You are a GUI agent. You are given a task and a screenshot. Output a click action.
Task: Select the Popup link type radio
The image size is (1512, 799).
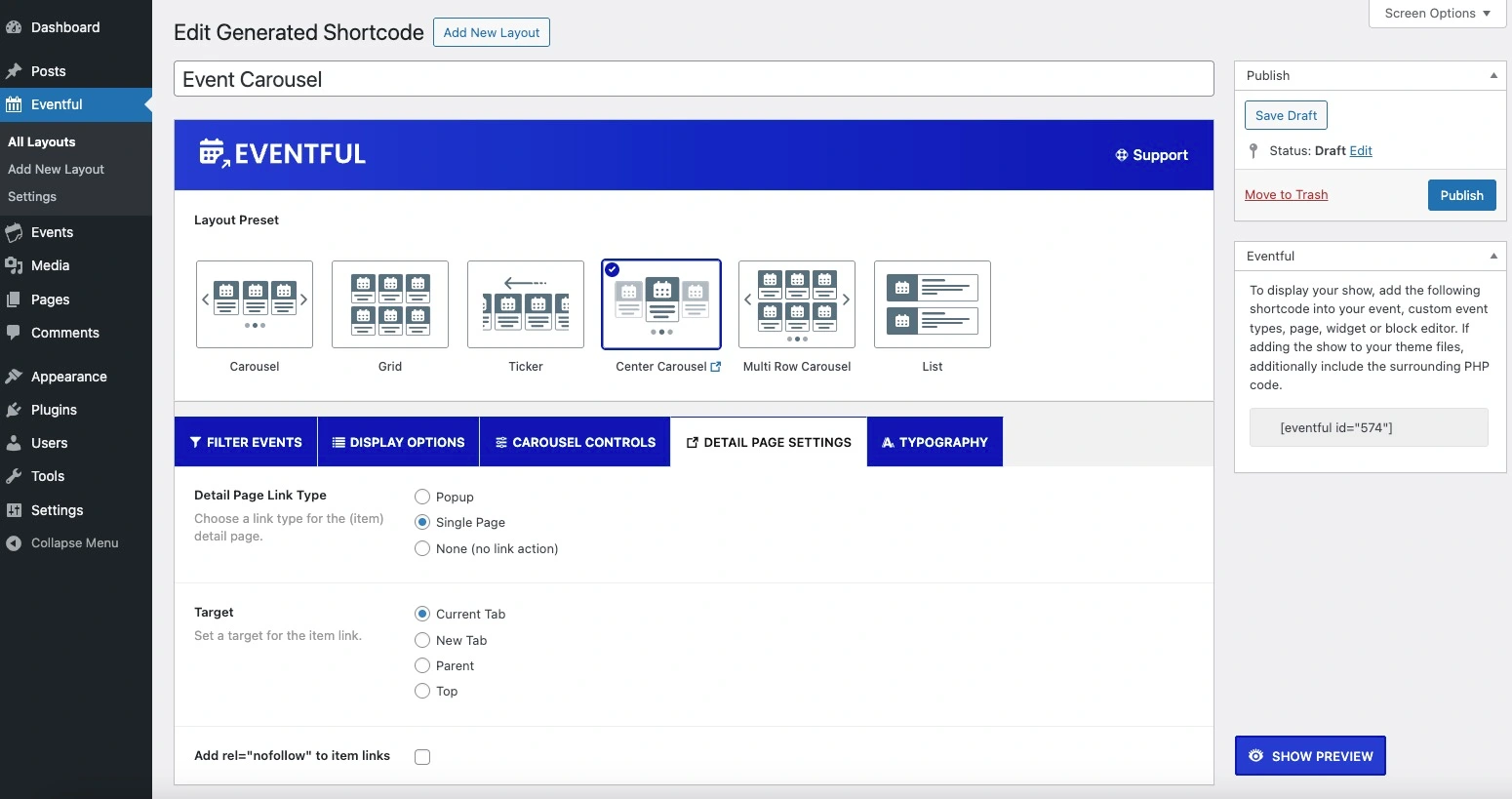422,497
